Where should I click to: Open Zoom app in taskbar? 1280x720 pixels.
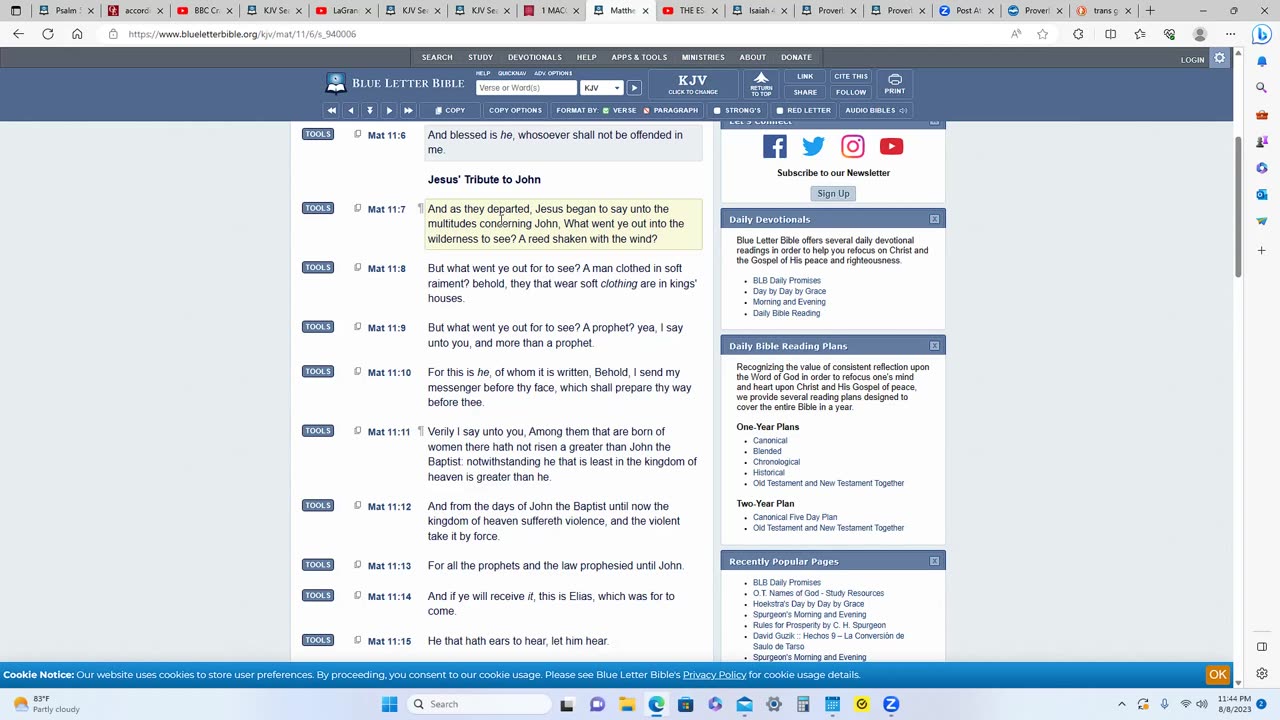891,704
